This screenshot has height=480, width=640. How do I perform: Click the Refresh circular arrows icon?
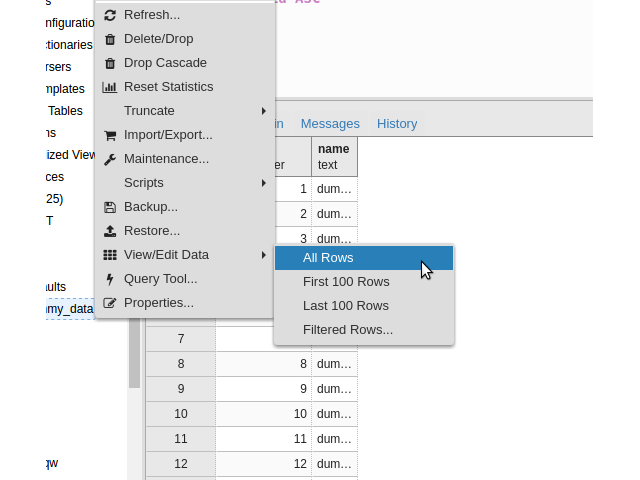pyautogui.click(x=110, y=15)
